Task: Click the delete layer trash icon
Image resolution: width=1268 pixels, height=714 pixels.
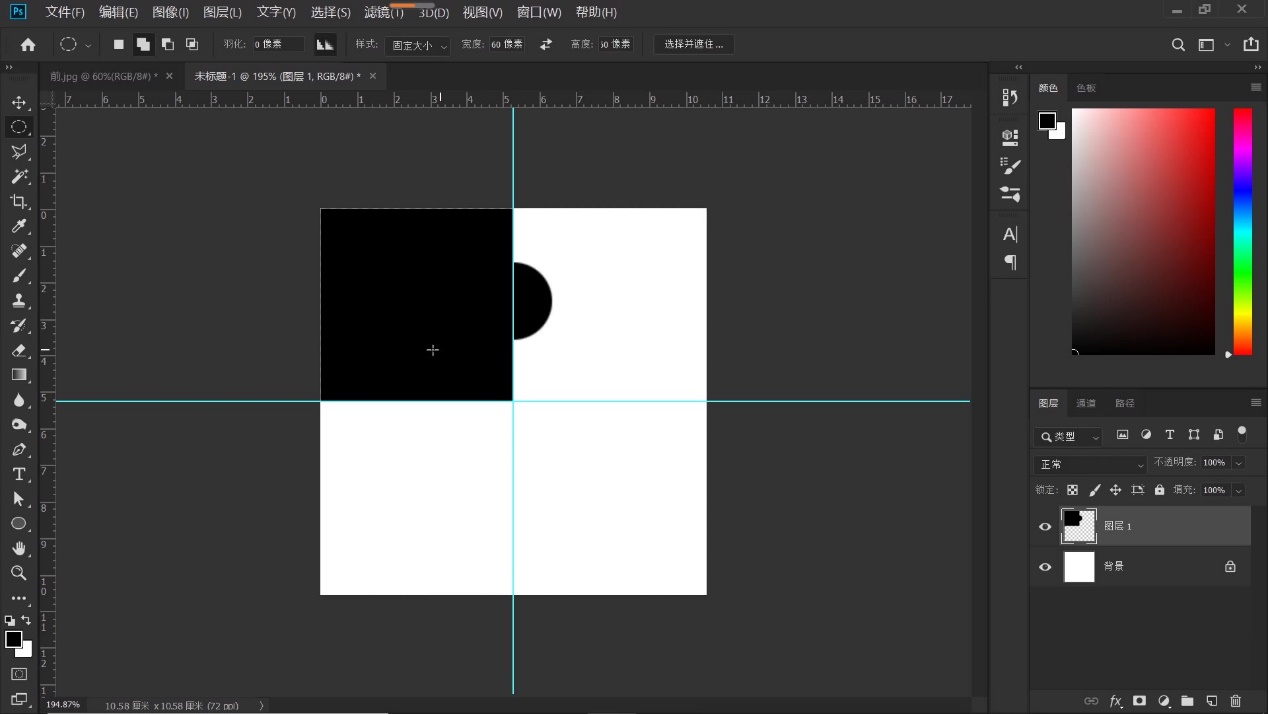Action: click(x=1235, y=701)
